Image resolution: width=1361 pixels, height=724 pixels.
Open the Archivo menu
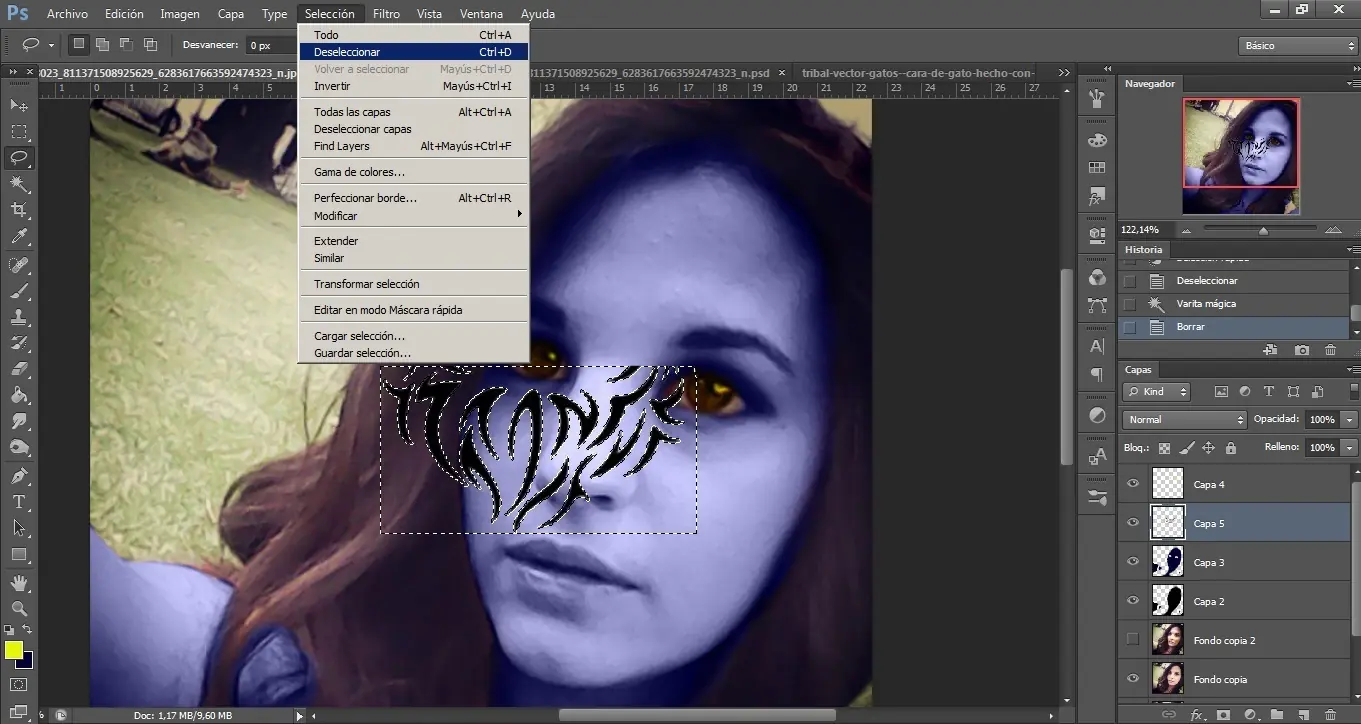tap(67, 14)
